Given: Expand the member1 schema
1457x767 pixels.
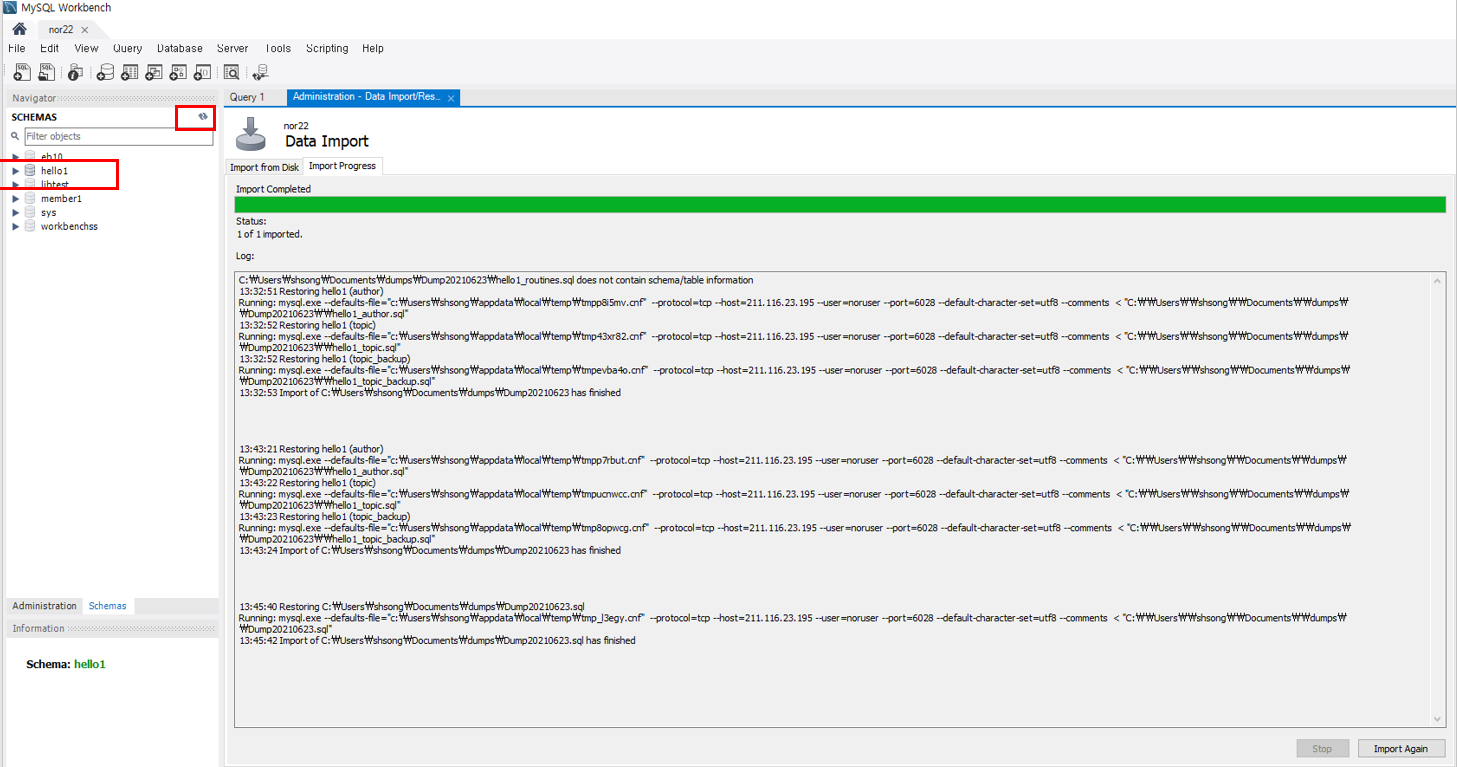Looking at the screenshot, I should point(15,199).
